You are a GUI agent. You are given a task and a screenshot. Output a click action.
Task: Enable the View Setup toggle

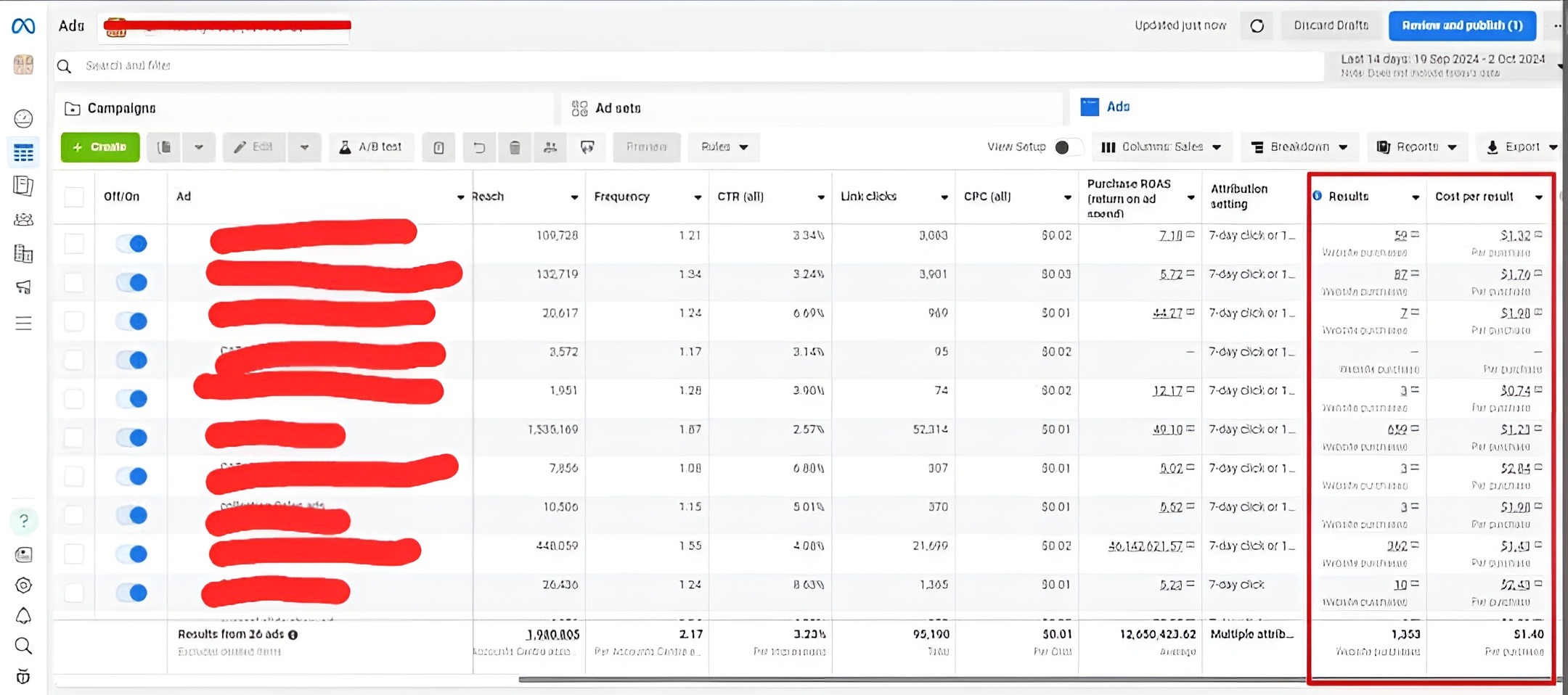tap(1066, 147)
